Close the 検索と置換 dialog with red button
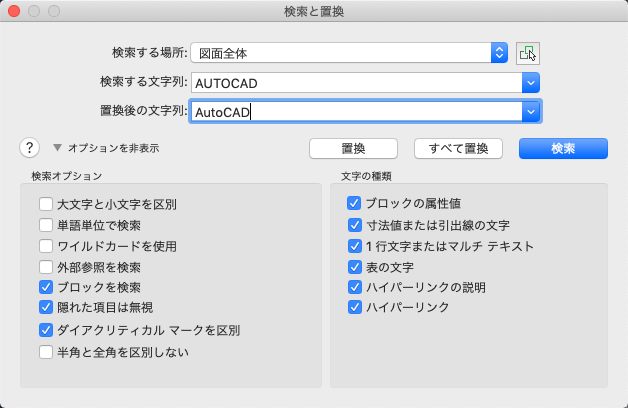 coord(14,11)
